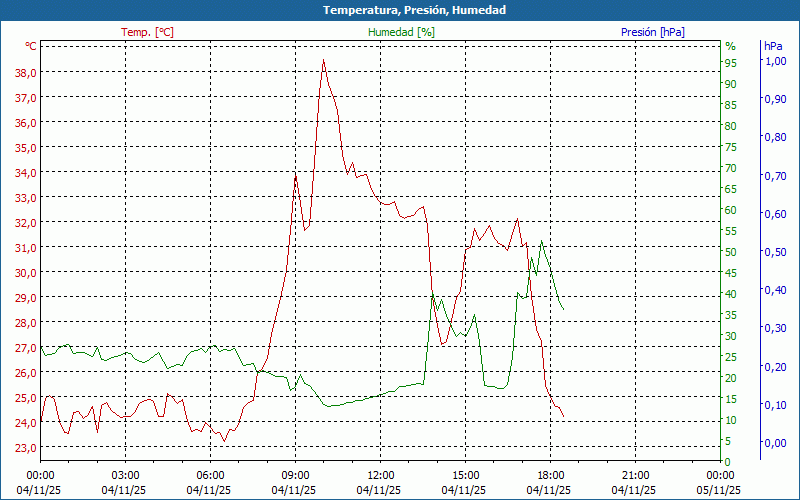Select the green Humedad [%] legend label
Viewport: 800px width, 500px height.
pyautogui.click(x=401, y=32)
